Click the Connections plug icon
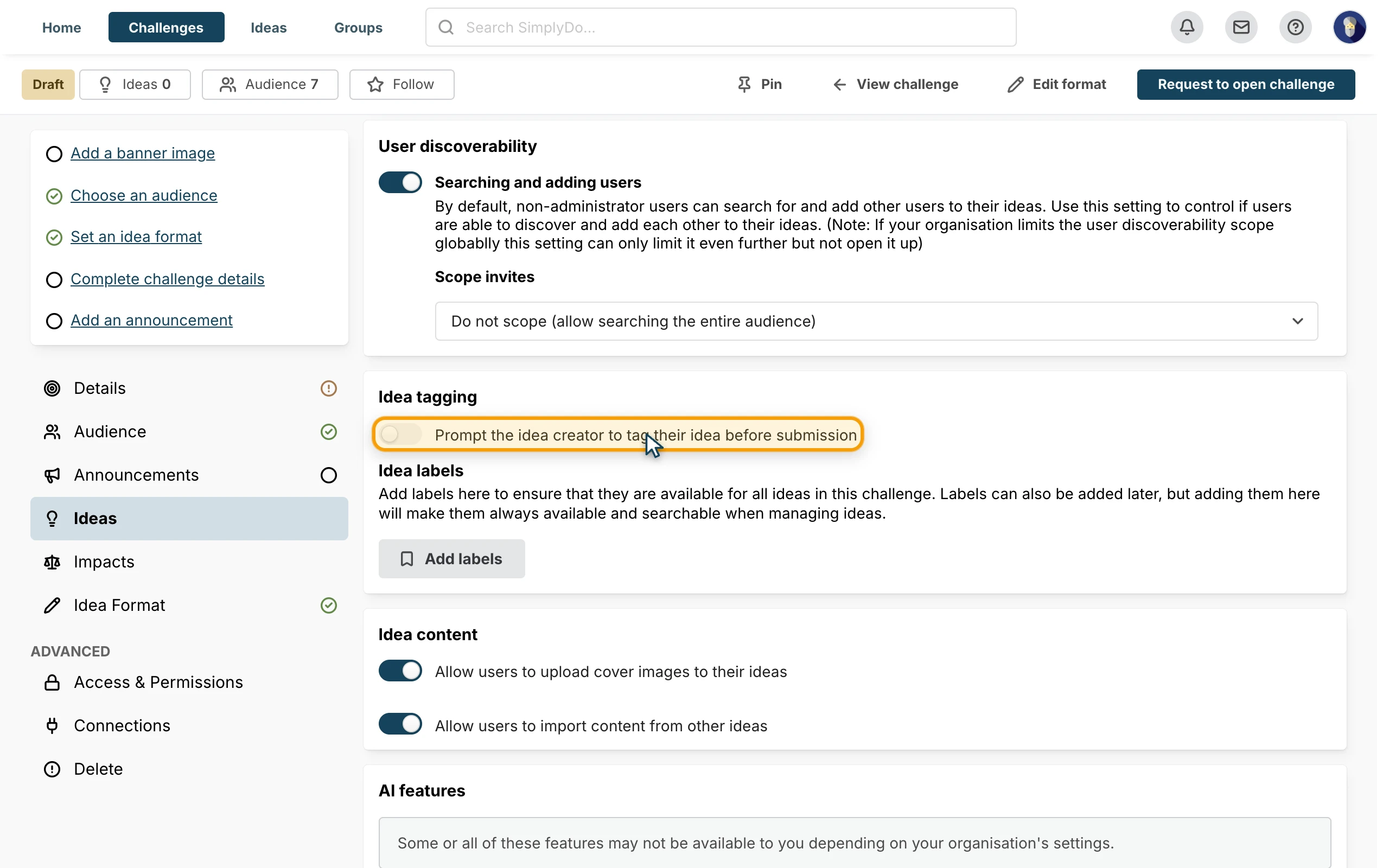Viewport: 1389px width, 868px height. click(x=52, y=726)
